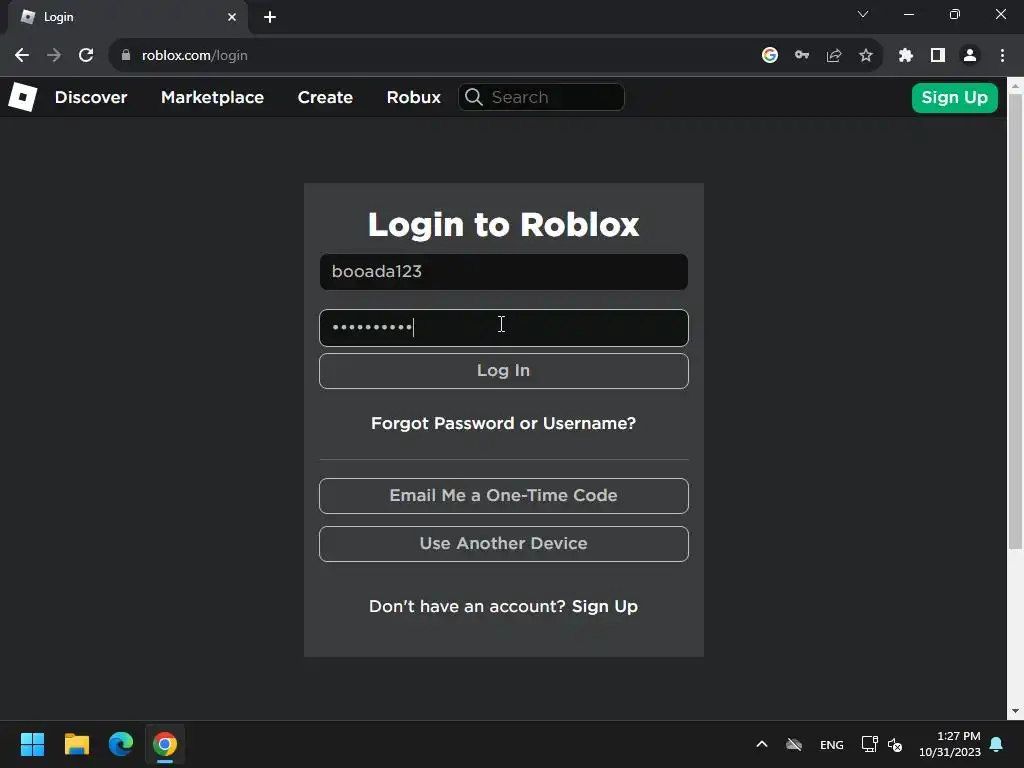Close the Login tab
Viewport: 1024px width, 768px height.
click(232, 17)
